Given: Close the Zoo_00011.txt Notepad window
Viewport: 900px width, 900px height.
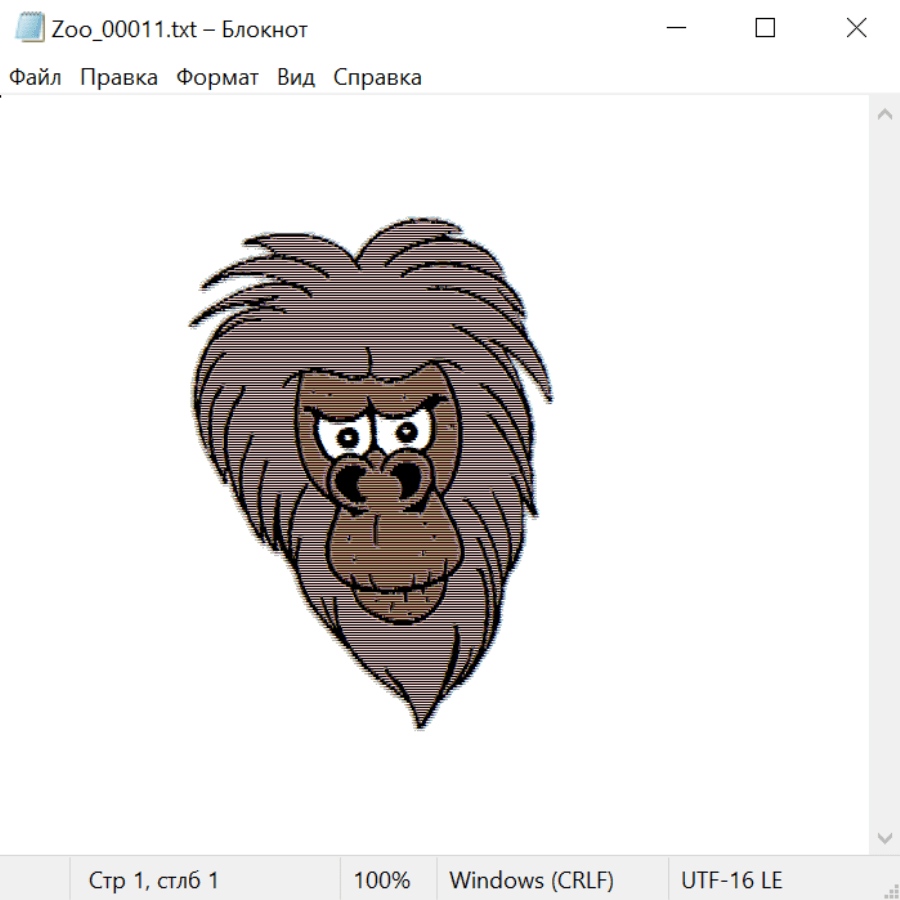Looking at the screenshot, I should 856,28.
